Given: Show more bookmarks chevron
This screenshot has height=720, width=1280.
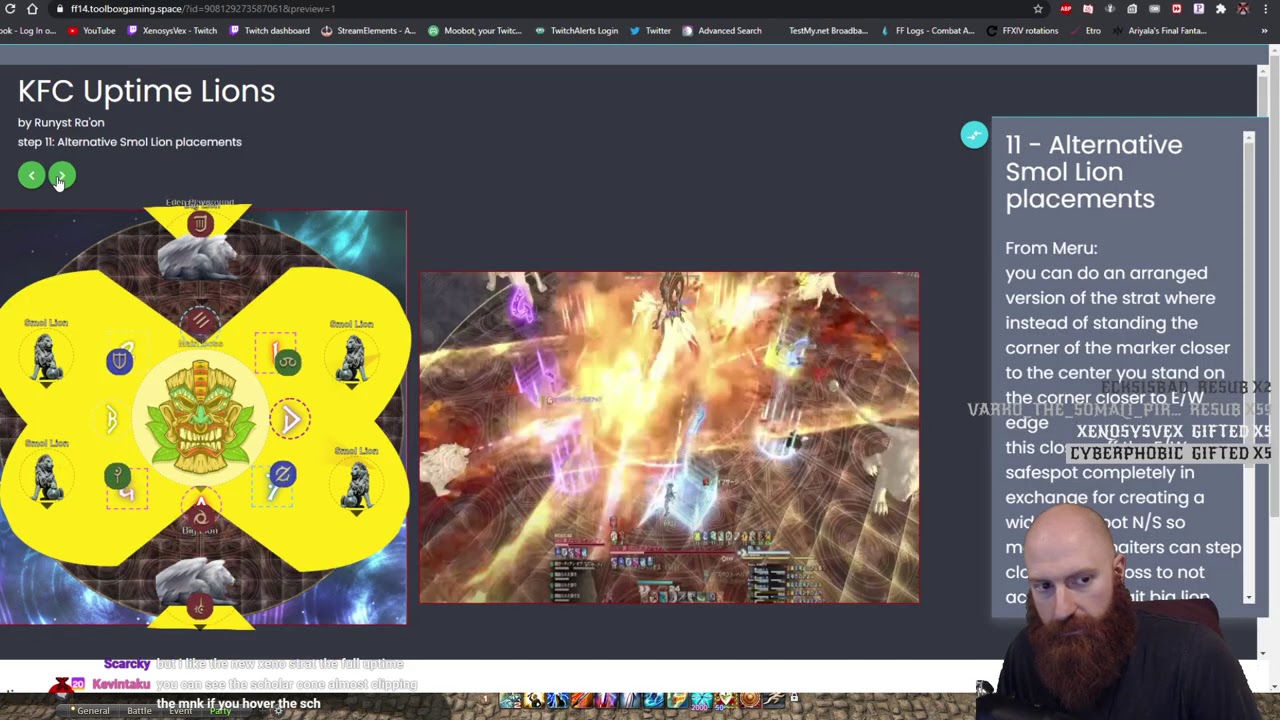Looking at the screenshot, I should tap(1265, 31).
